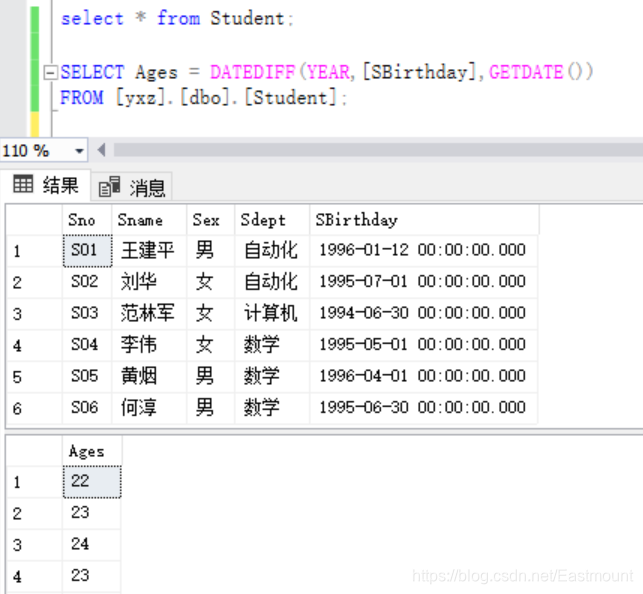Click the horizontal scrollbar left arrow

(102, 150)
